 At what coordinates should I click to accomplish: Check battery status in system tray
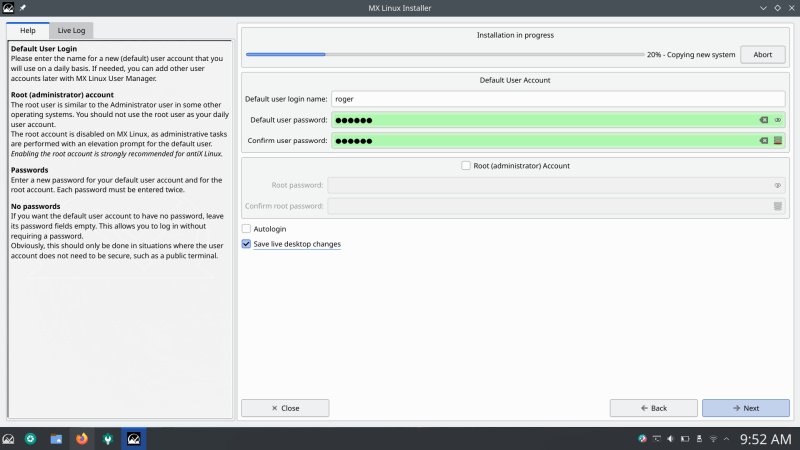(x=685, y=439)
